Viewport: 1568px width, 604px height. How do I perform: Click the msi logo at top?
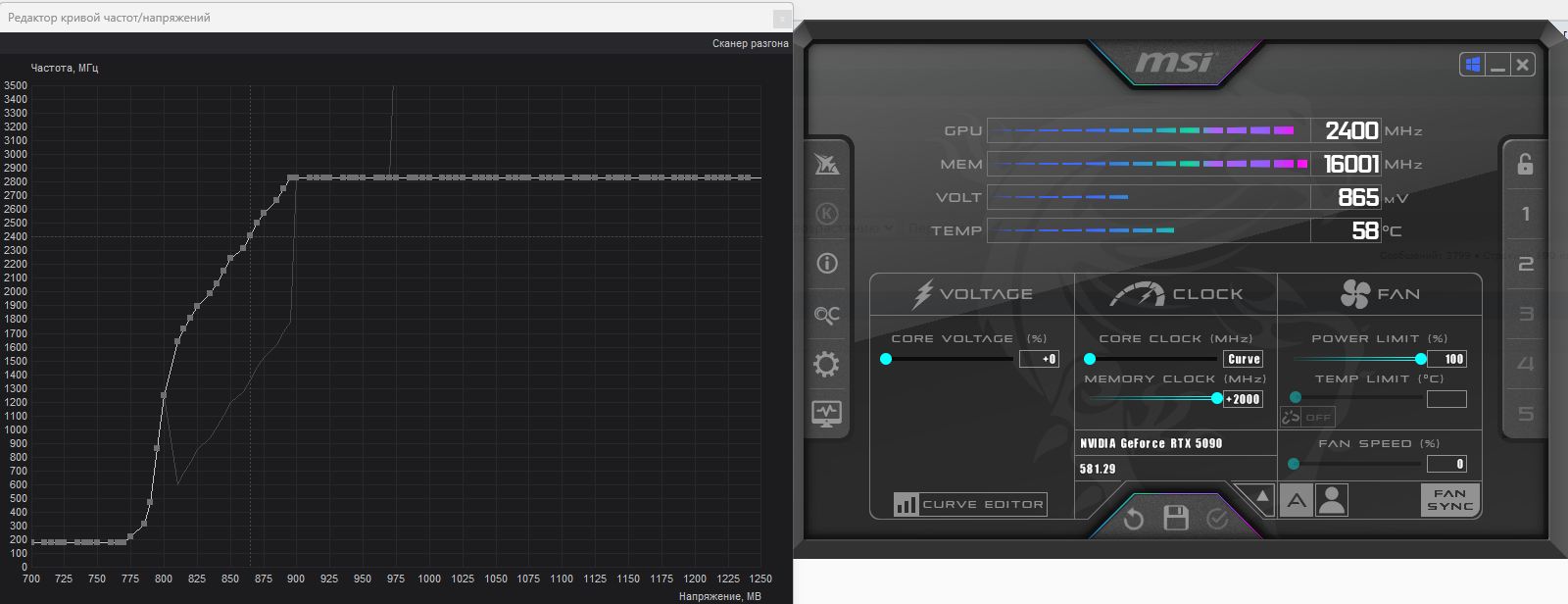1174,63
